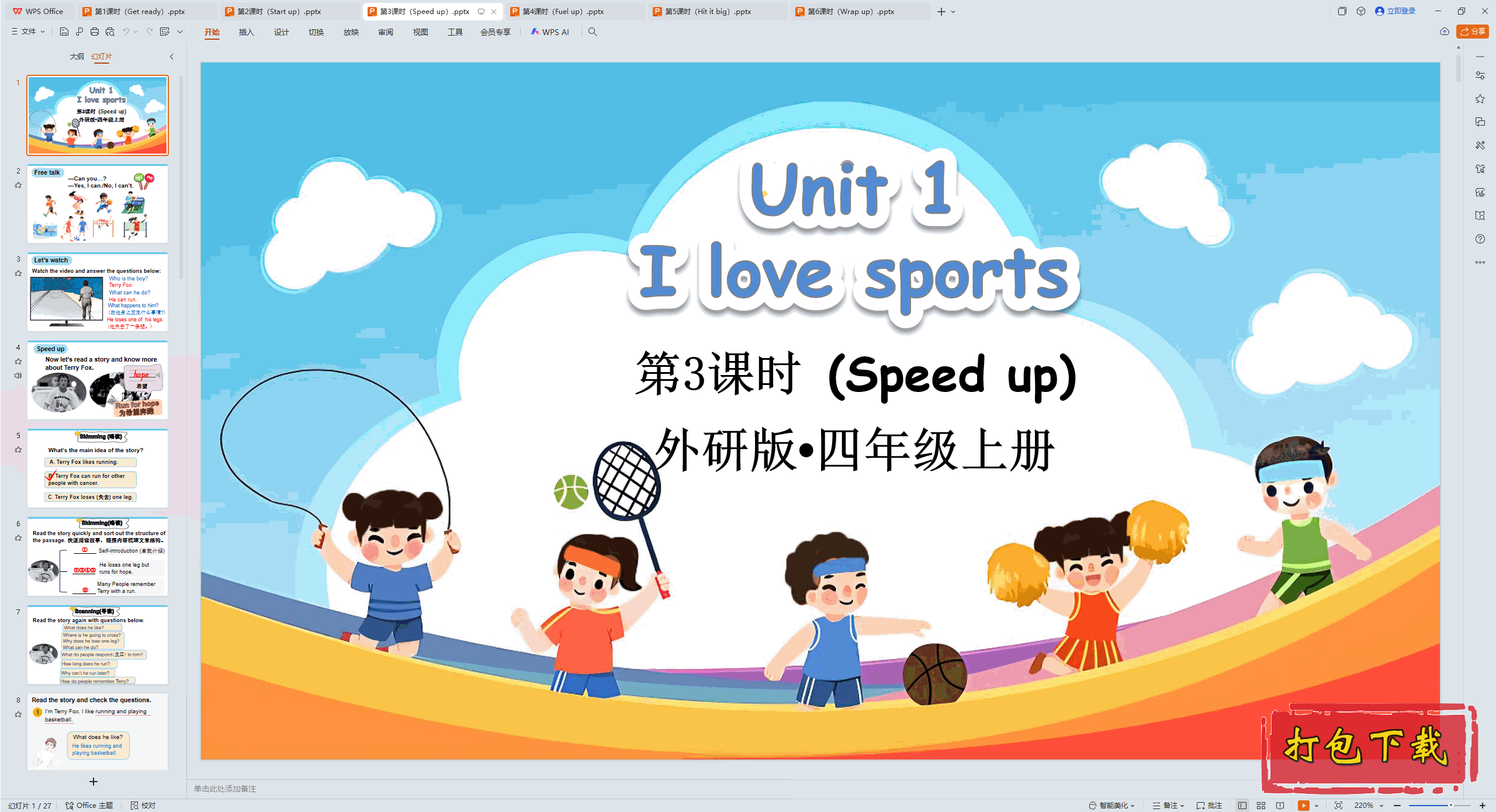1496x812 pixels.
Task: Click the zoom slider handle
Action: [x=1450, y=806]
